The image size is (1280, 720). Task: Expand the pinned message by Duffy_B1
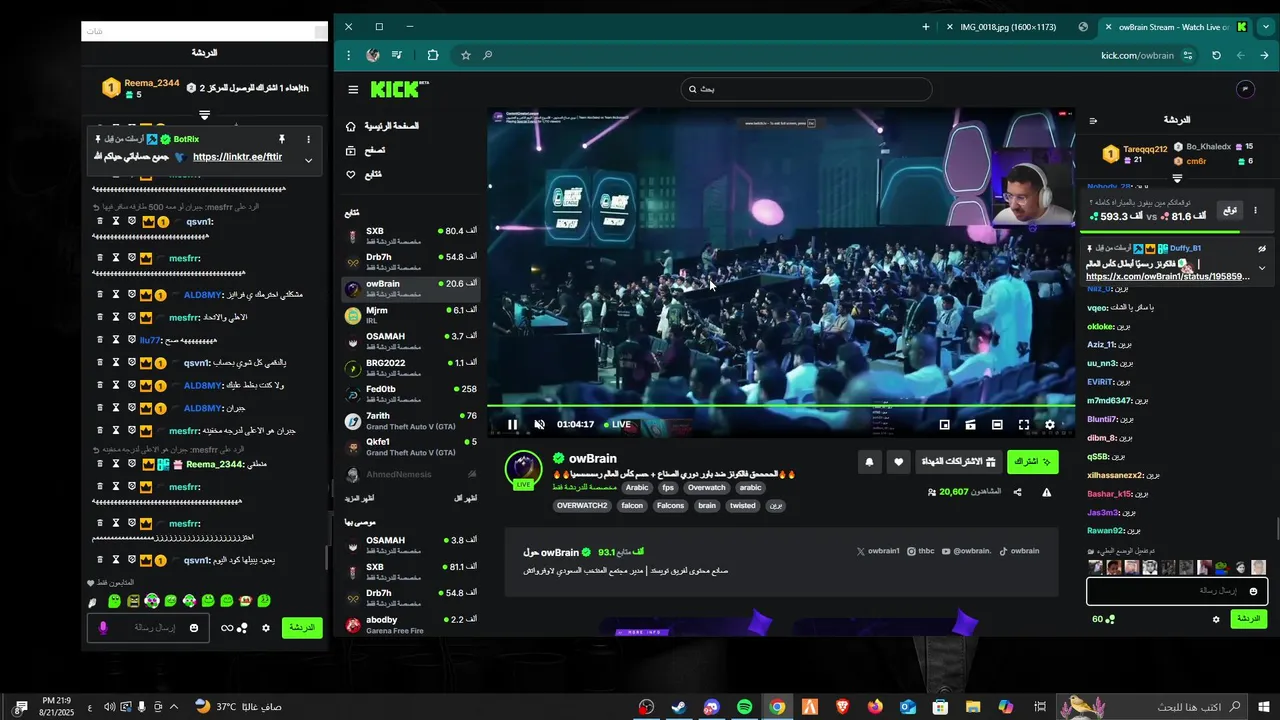tap(1262, 268)
